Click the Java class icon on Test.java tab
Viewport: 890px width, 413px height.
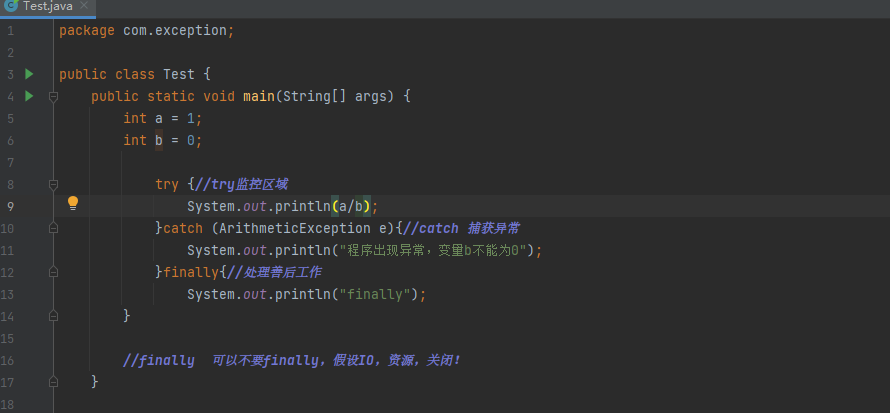coord(10,6)
